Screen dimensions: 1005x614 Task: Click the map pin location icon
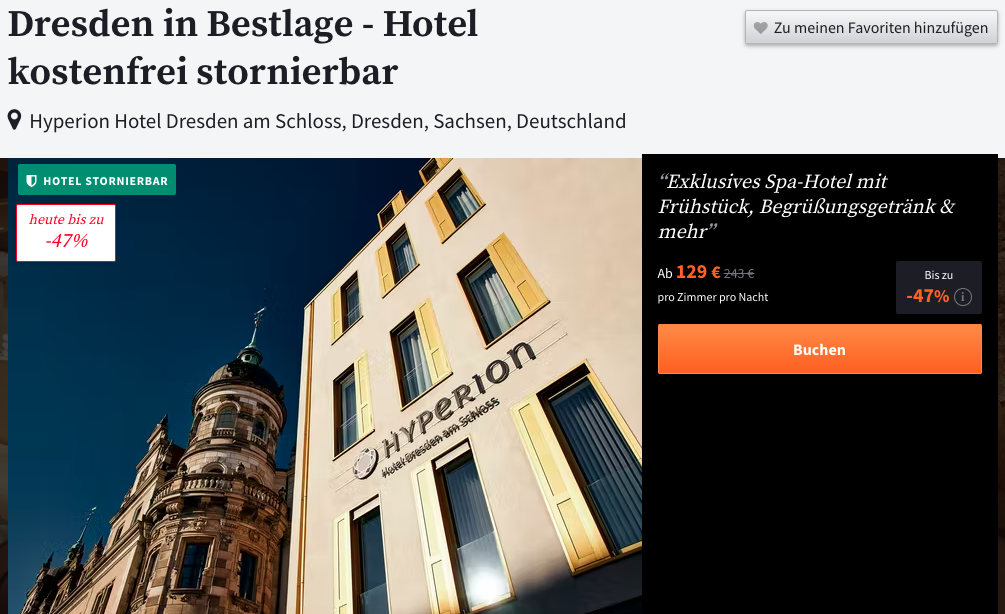[x=14, y=120]
